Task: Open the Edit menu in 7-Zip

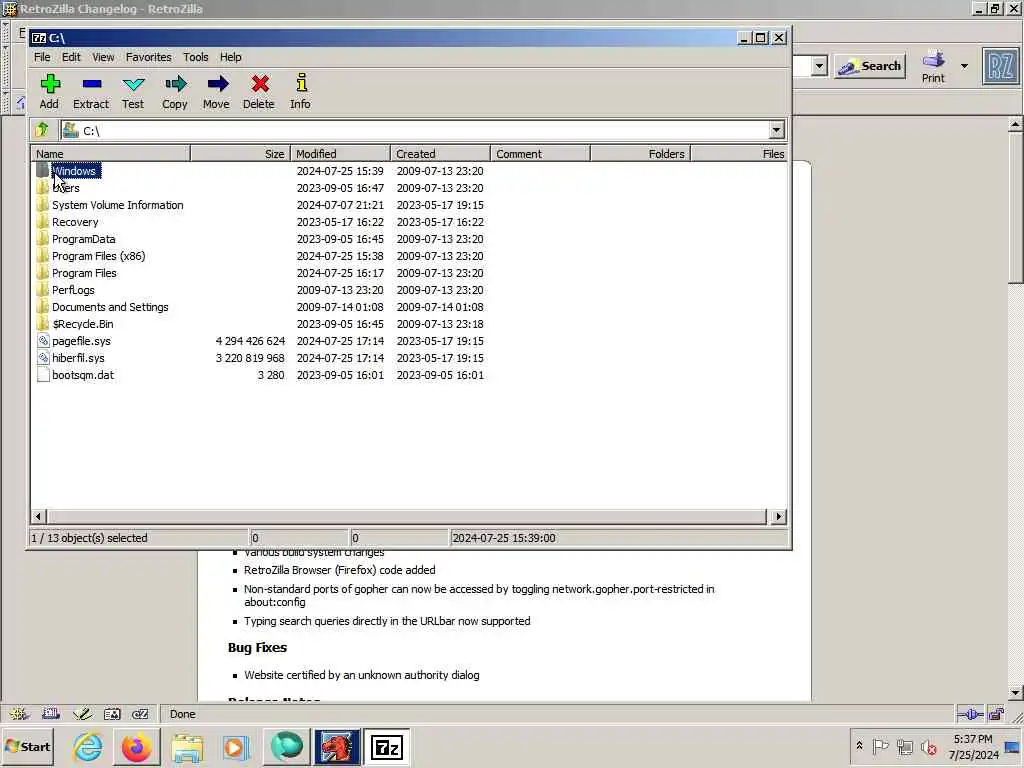Action: click(71, 57)
